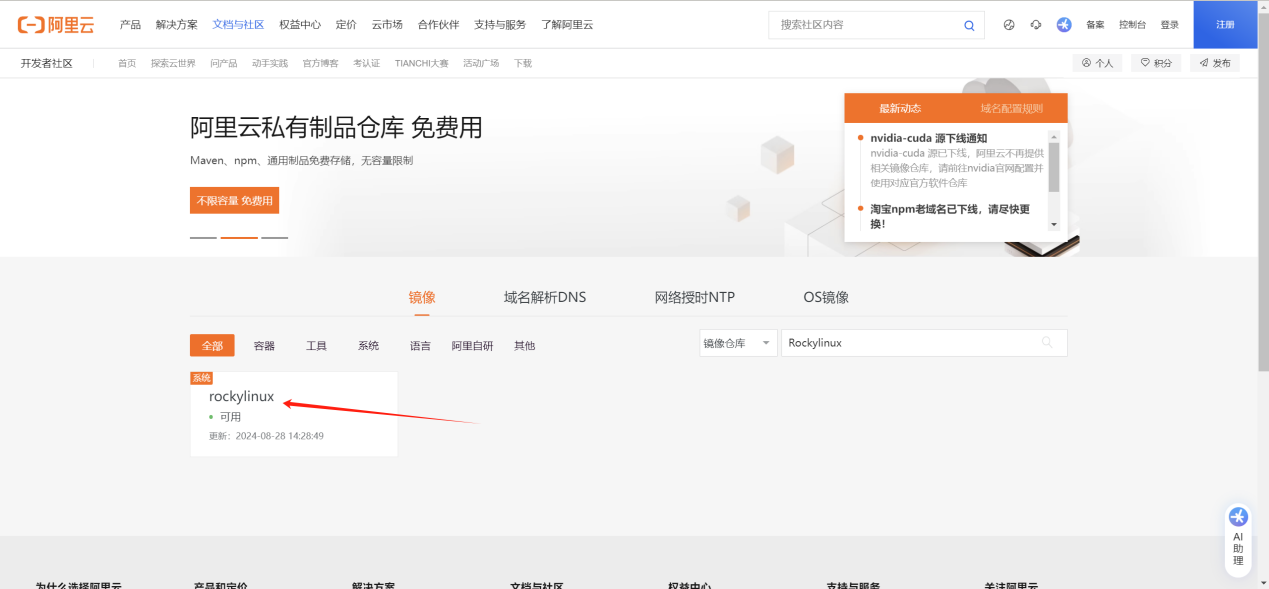This screenshot has width=1269, height=589.
Task: Open the 备案 filing link
Action: pyautogui.click(x=1095, y=25)
